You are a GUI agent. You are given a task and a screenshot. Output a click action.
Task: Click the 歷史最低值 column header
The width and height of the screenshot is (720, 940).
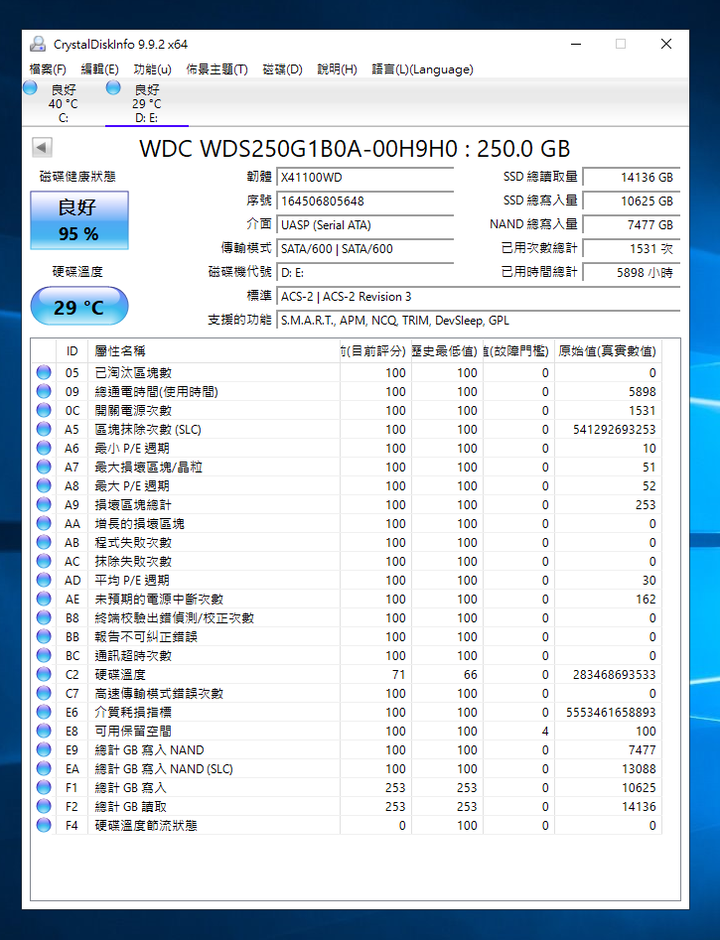point(447,351)
